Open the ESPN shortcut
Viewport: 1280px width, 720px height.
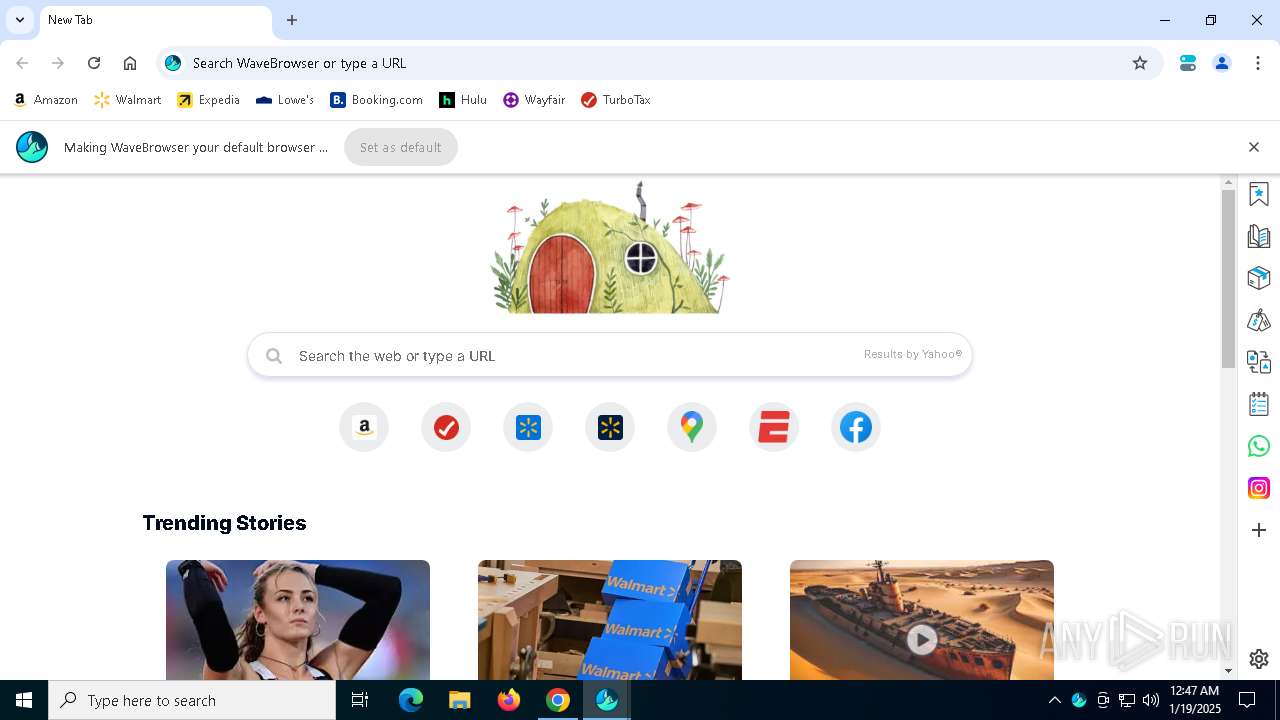pyautogui.click(x=774, y=428)
